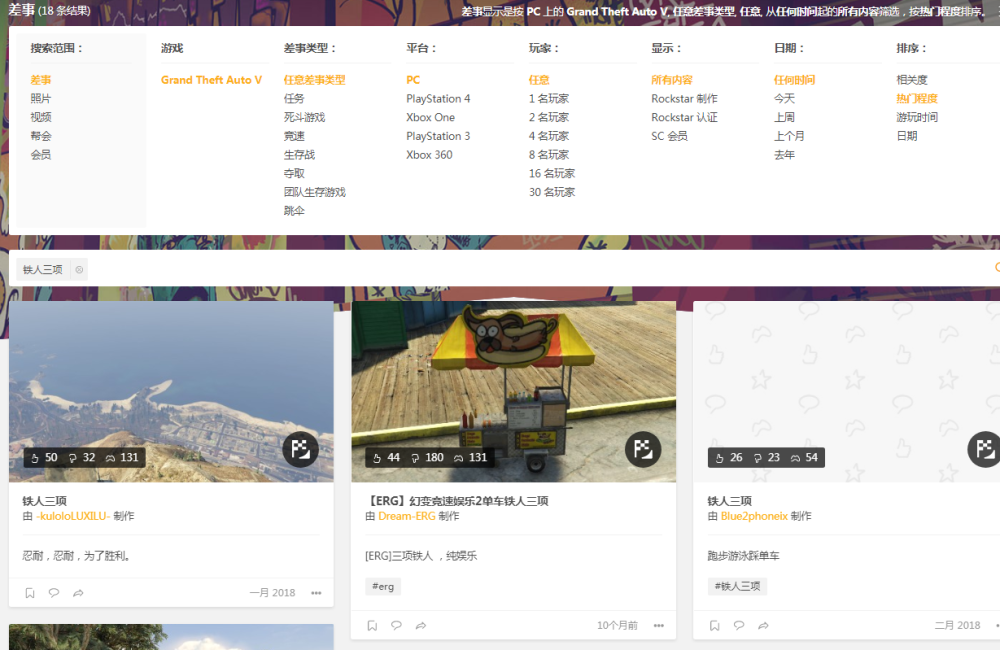Click race flag icon on the hotdog cart thumbnail
The width and height of the screenshot is (1000, 650).
click(x=643, y=450)
